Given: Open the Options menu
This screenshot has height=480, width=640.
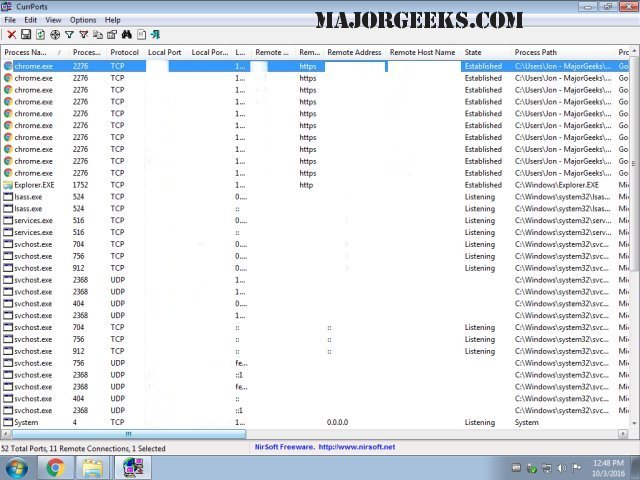Looking at the screenshot, I should [x=83, y=20].
